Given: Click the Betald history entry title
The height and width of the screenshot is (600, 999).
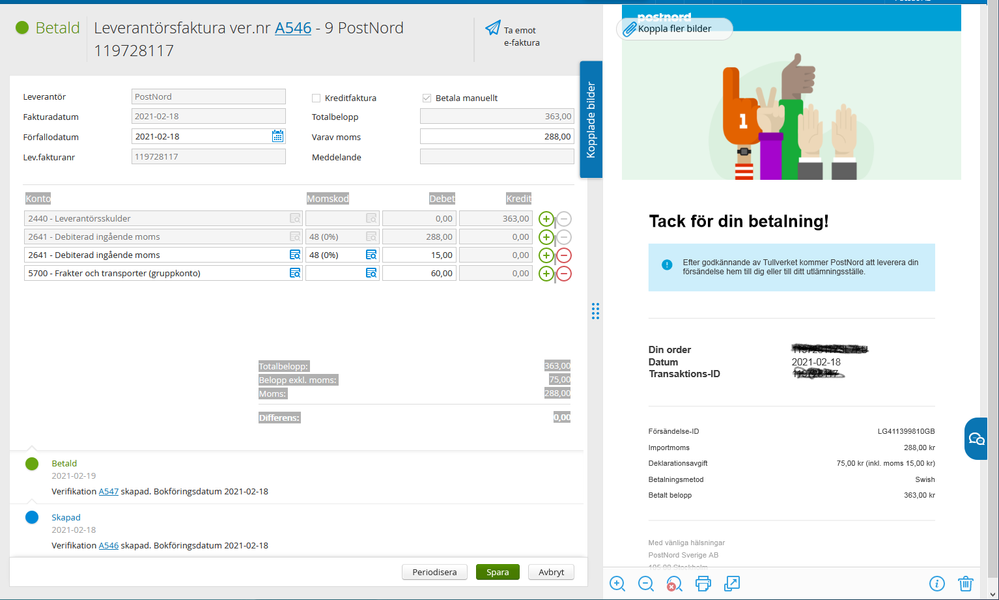Looking at the screenshot, I should (x=64, y=464).
